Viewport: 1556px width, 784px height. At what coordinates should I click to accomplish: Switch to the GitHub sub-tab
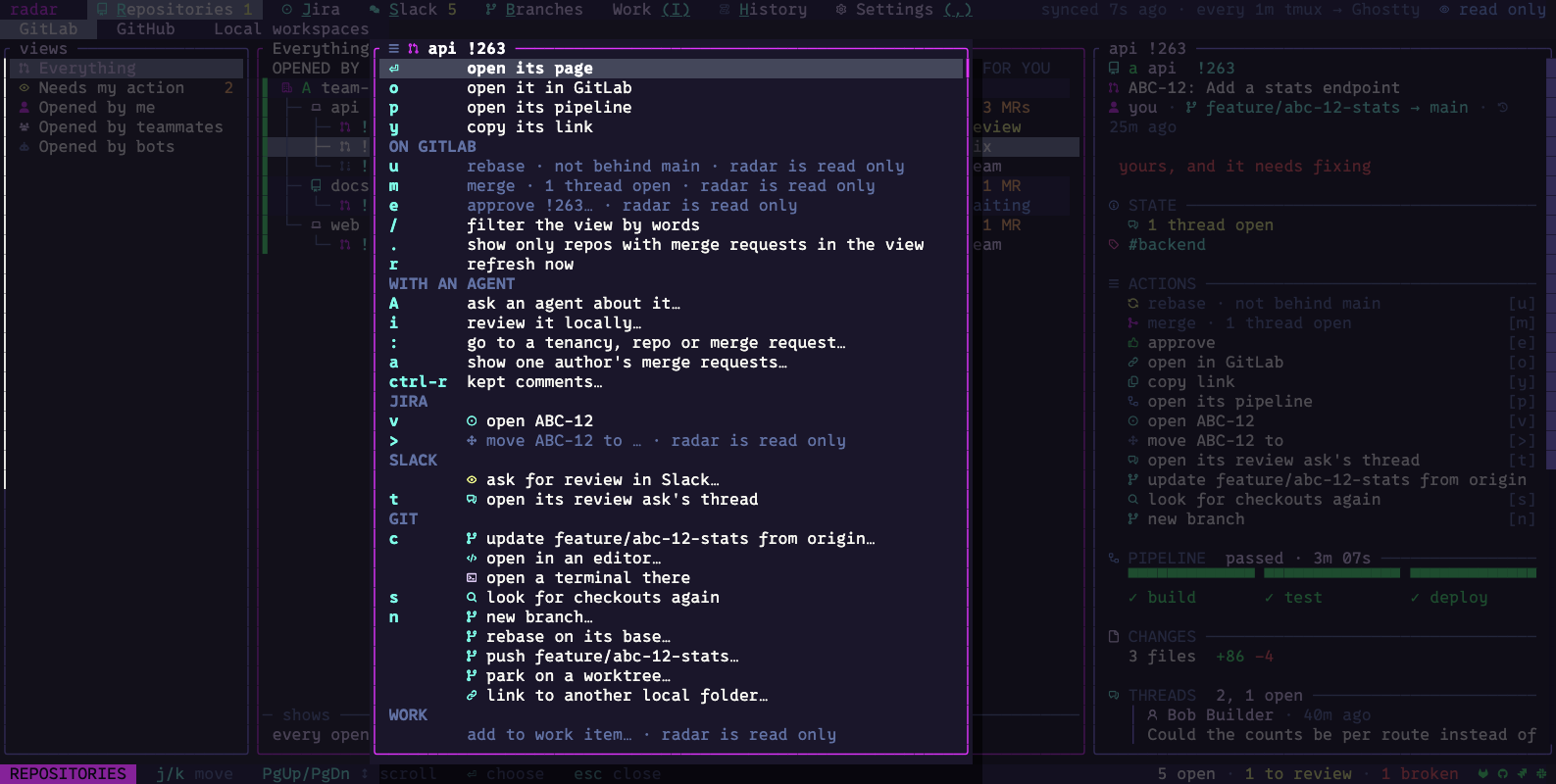click(x=145, y=29)
